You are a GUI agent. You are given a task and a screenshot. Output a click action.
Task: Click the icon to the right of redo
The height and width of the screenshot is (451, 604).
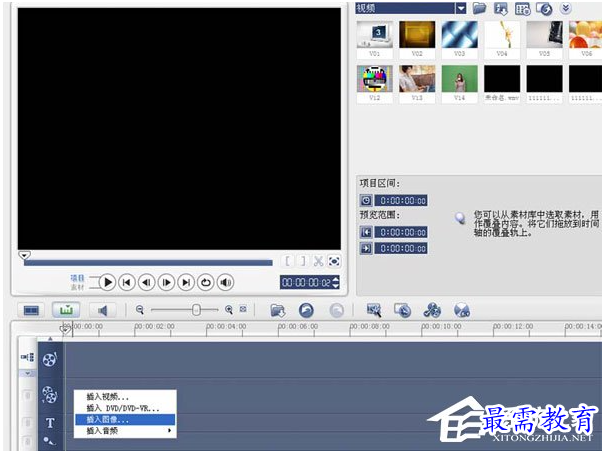pos(374,310)
